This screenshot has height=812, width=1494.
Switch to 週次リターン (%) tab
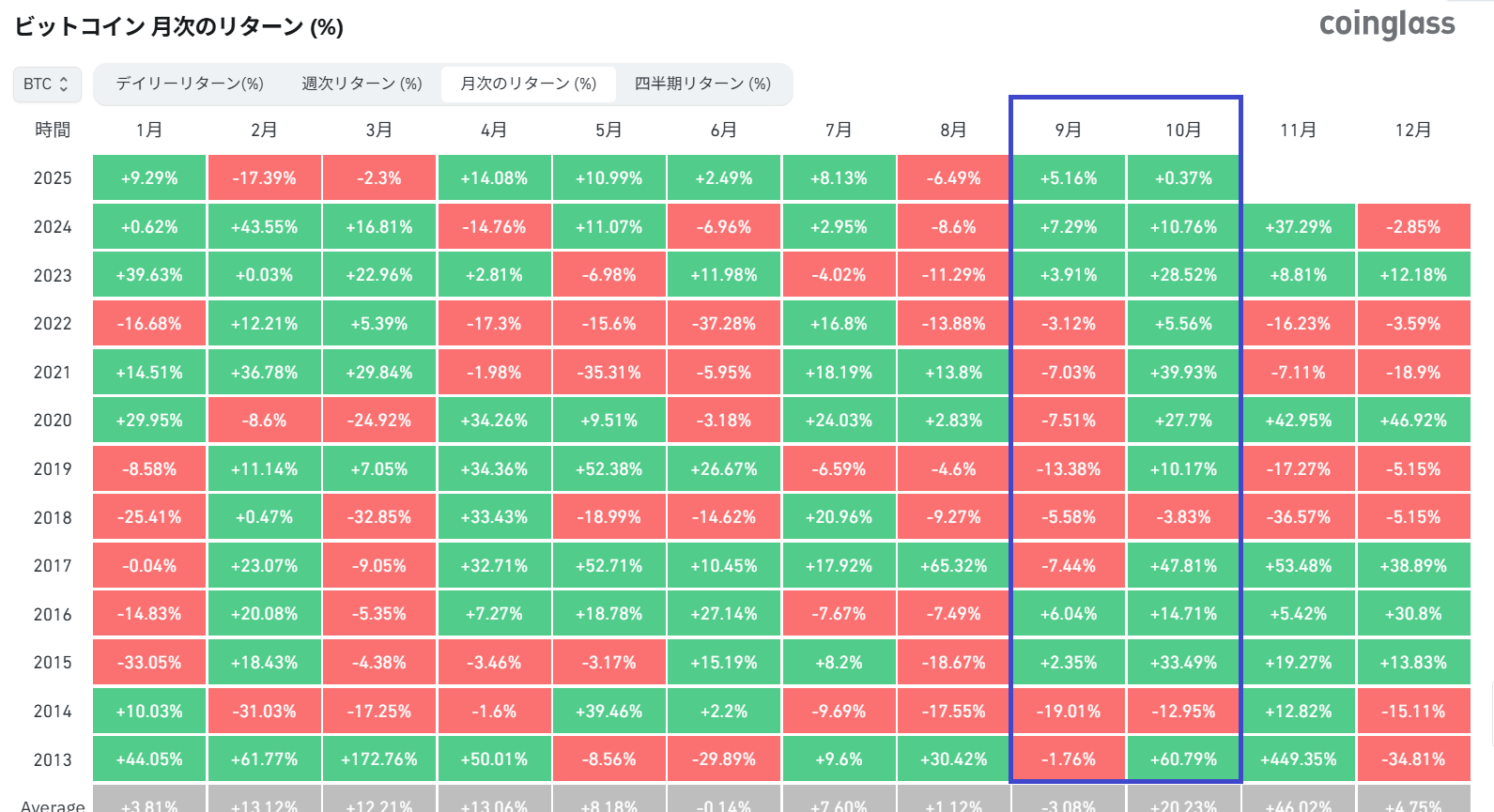[362, 84]
